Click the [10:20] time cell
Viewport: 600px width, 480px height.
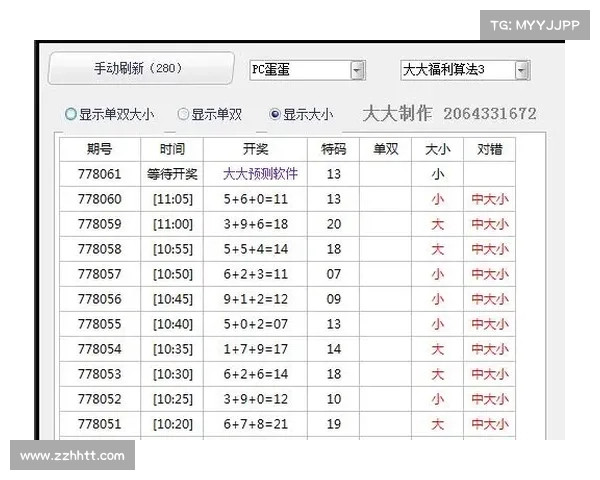point(172,424)
